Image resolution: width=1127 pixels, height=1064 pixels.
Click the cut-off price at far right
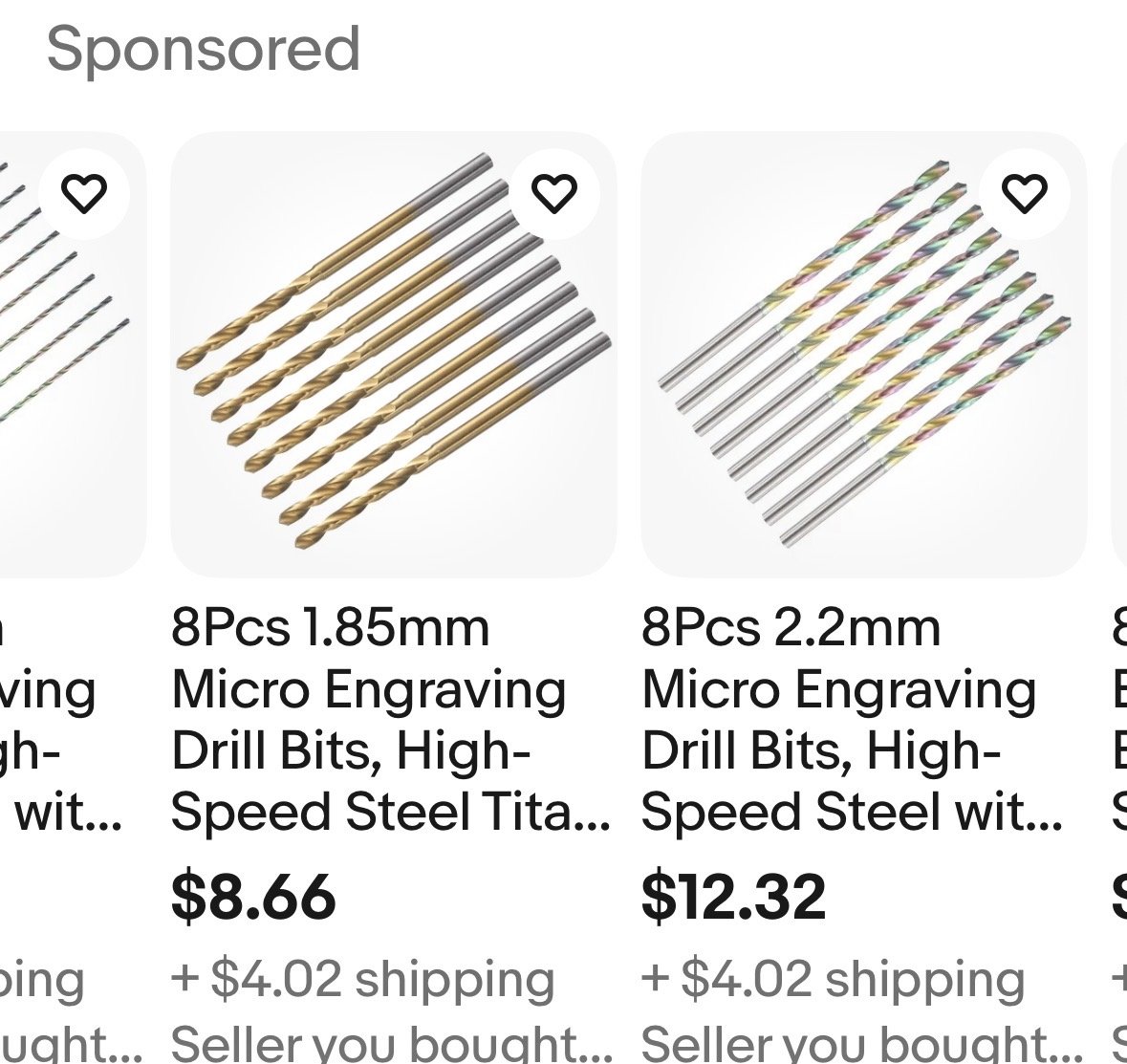pyautogui.click(x=1118, y=896)
